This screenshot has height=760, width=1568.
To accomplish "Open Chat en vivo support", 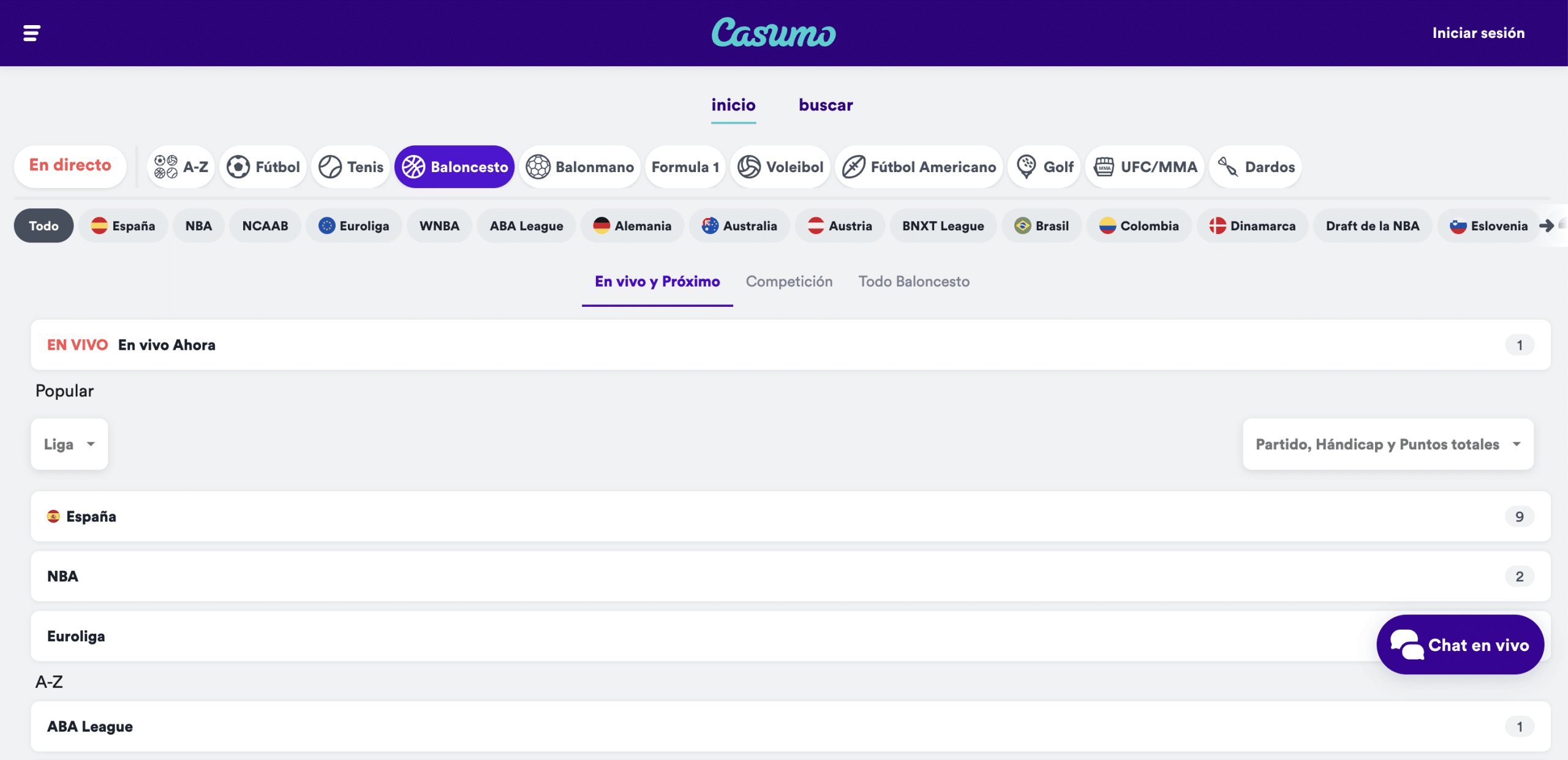I will [1460, 645].
